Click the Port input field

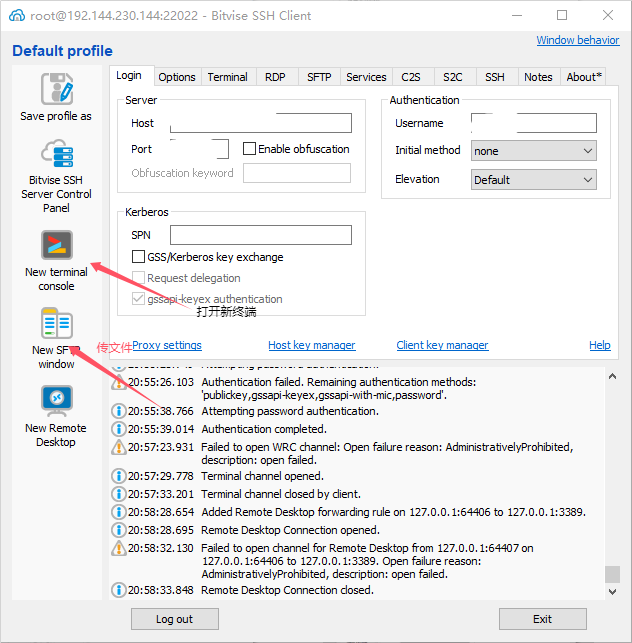[199, 148]
